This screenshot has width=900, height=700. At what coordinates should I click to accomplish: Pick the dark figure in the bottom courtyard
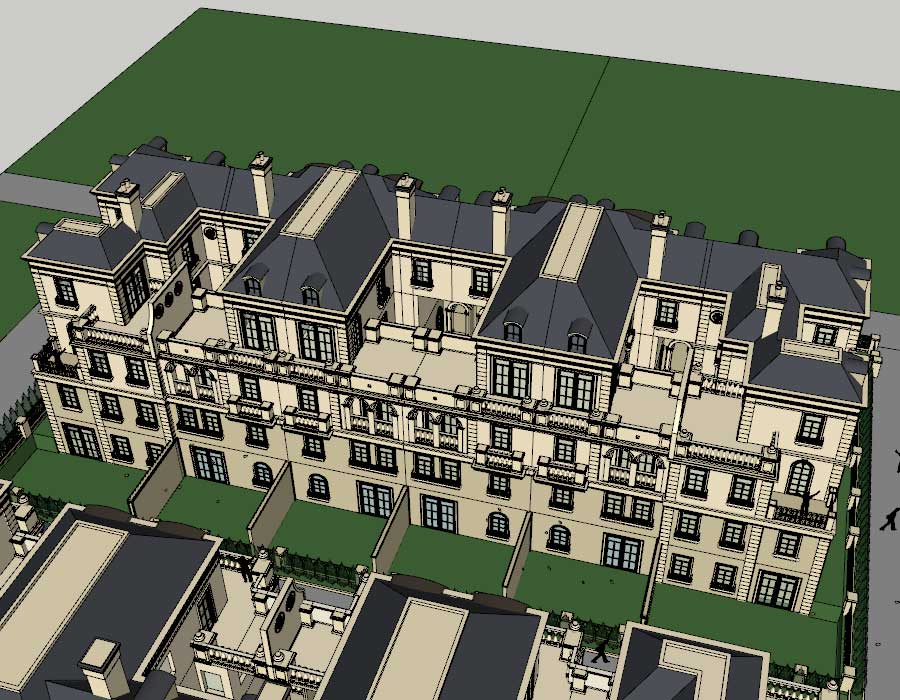pos(601,652)
